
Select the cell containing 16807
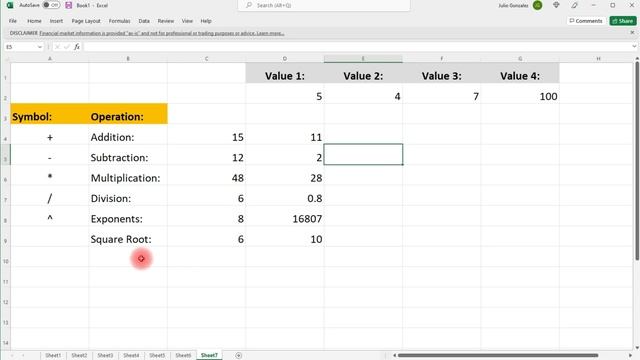[x=285, y=216]
